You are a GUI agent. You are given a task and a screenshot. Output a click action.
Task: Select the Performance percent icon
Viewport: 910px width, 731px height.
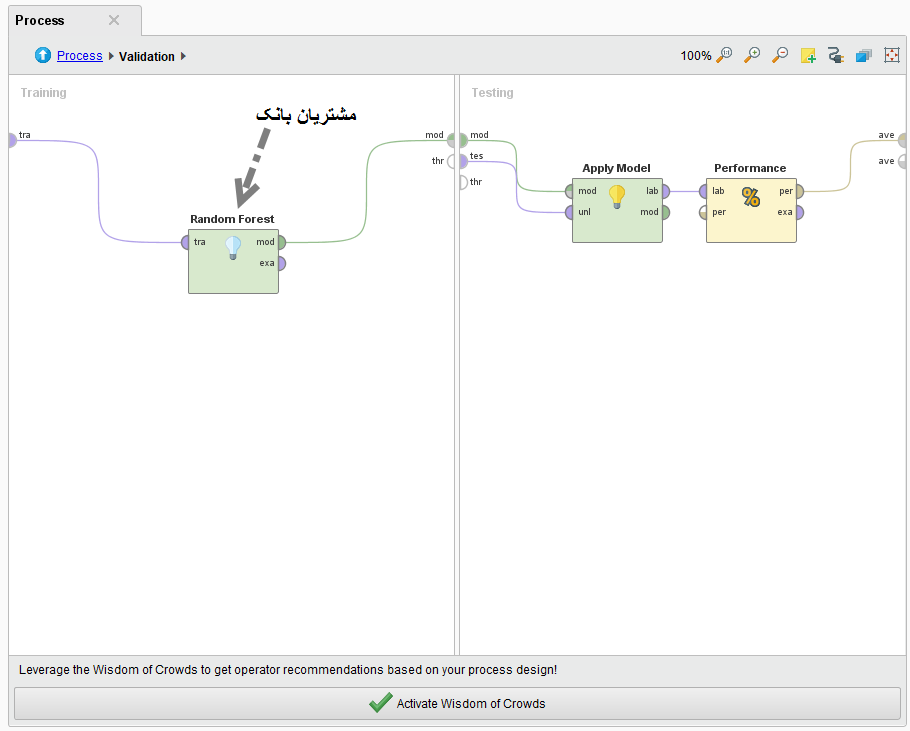pos(750,197)
